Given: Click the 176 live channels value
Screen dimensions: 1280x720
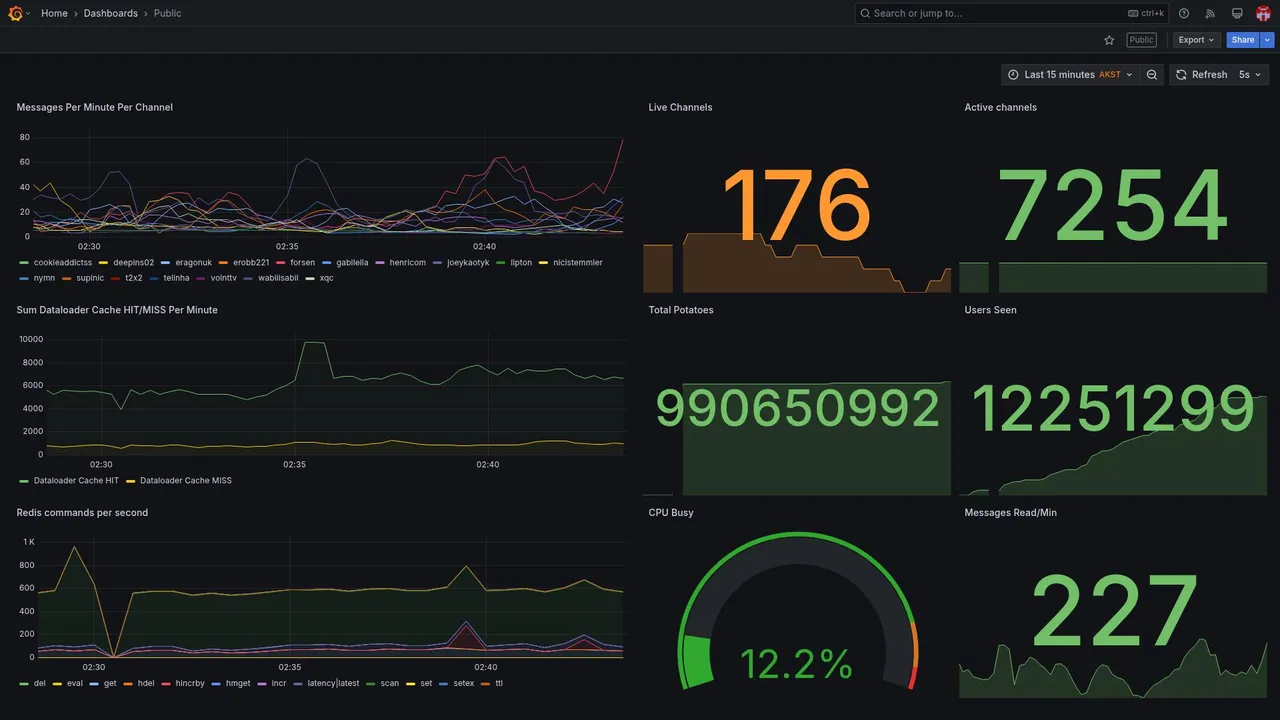Looking at the screenshot, I should [x=797, y=207].
